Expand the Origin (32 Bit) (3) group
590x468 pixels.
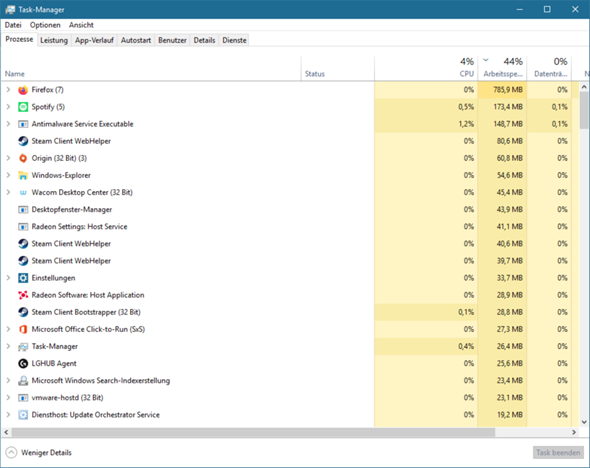click(8, 158)
